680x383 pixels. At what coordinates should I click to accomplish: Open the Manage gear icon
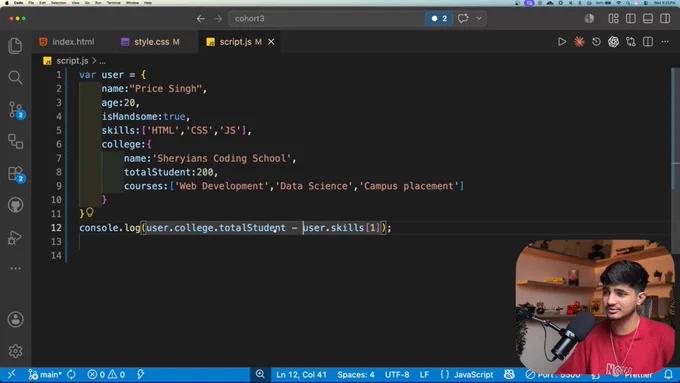coord(15,351)
